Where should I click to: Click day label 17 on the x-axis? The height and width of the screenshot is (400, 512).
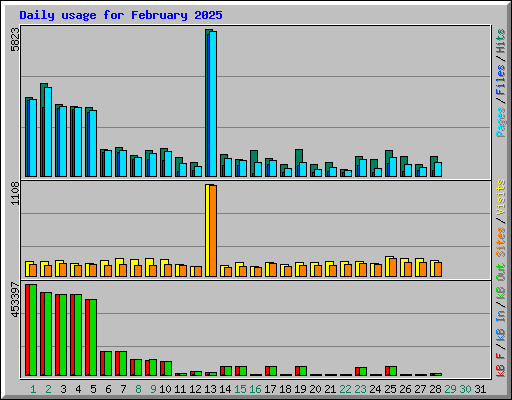(270, 389)
